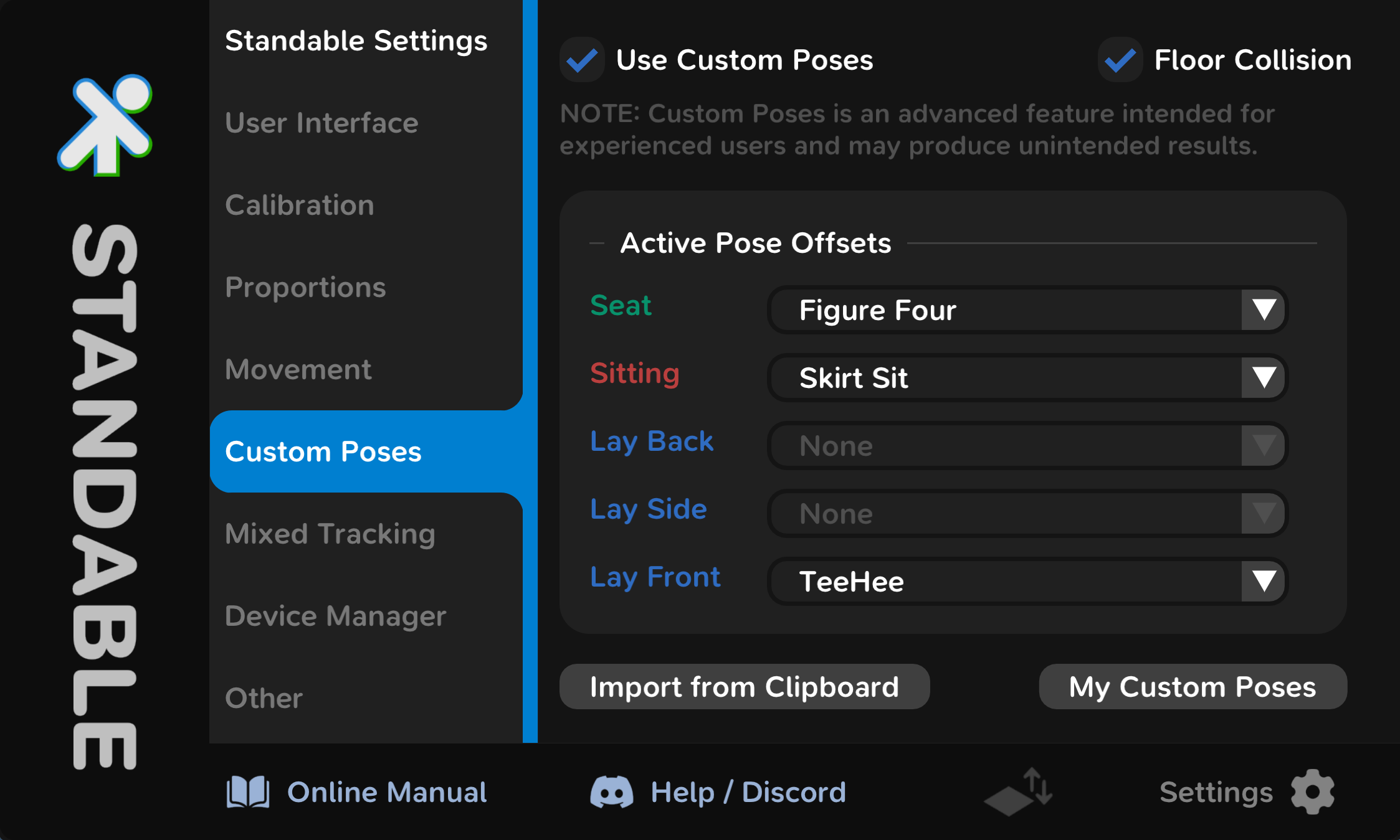Screen dimensions: 1400x840
Task: Switch to the Calibration tab
Action: coord(300,205)
